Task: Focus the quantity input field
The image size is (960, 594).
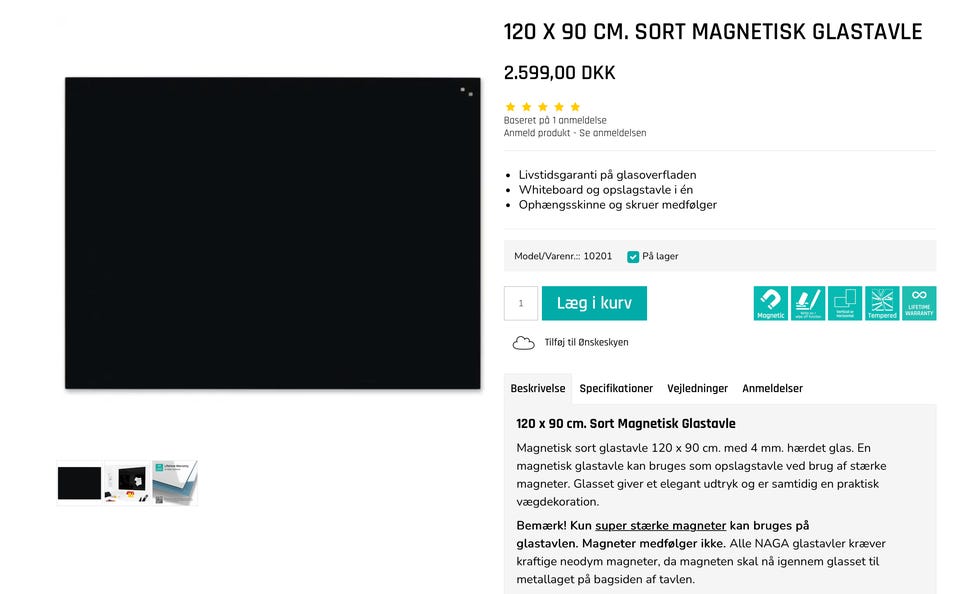Action: click(521, 303)
